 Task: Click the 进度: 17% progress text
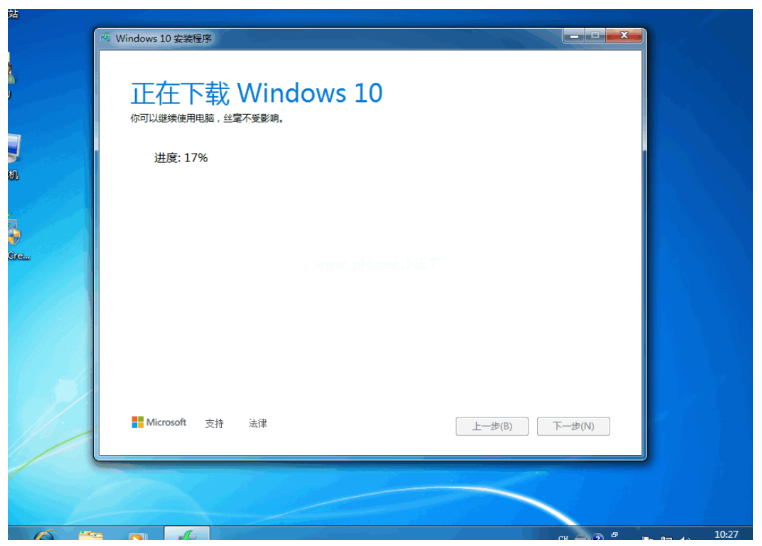pos(181,158)
